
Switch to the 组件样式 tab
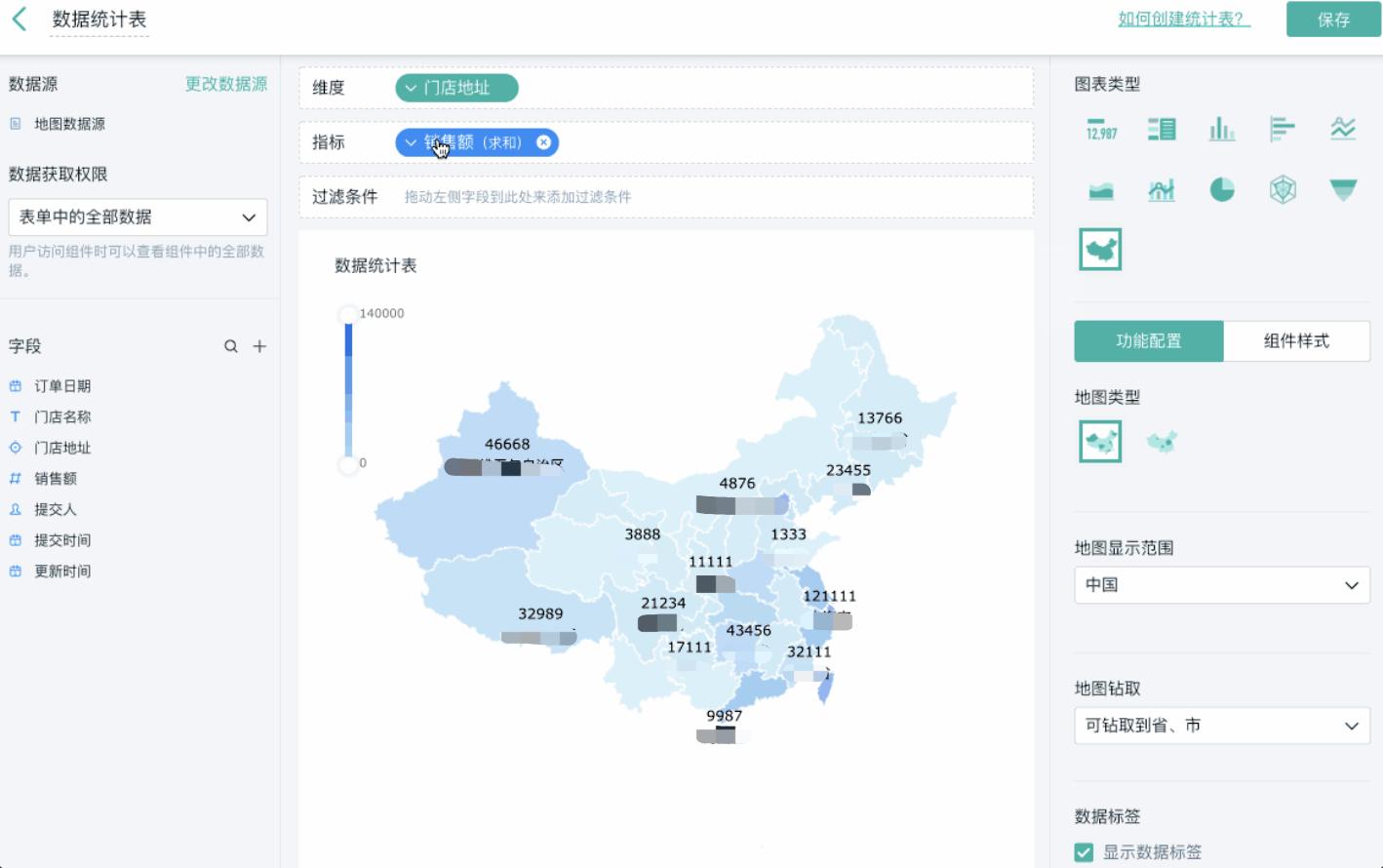click(1297, 341)
